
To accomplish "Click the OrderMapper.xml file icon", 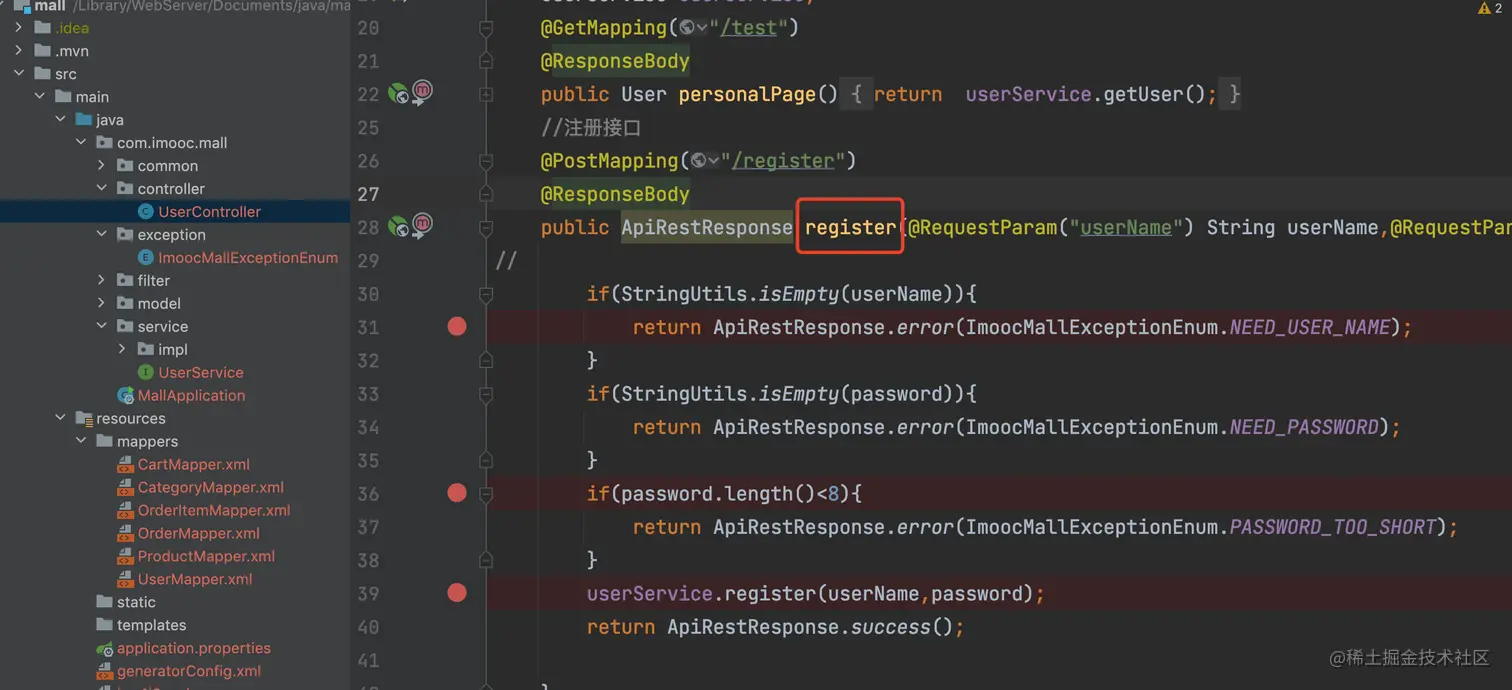I will (x=125, y=534).
